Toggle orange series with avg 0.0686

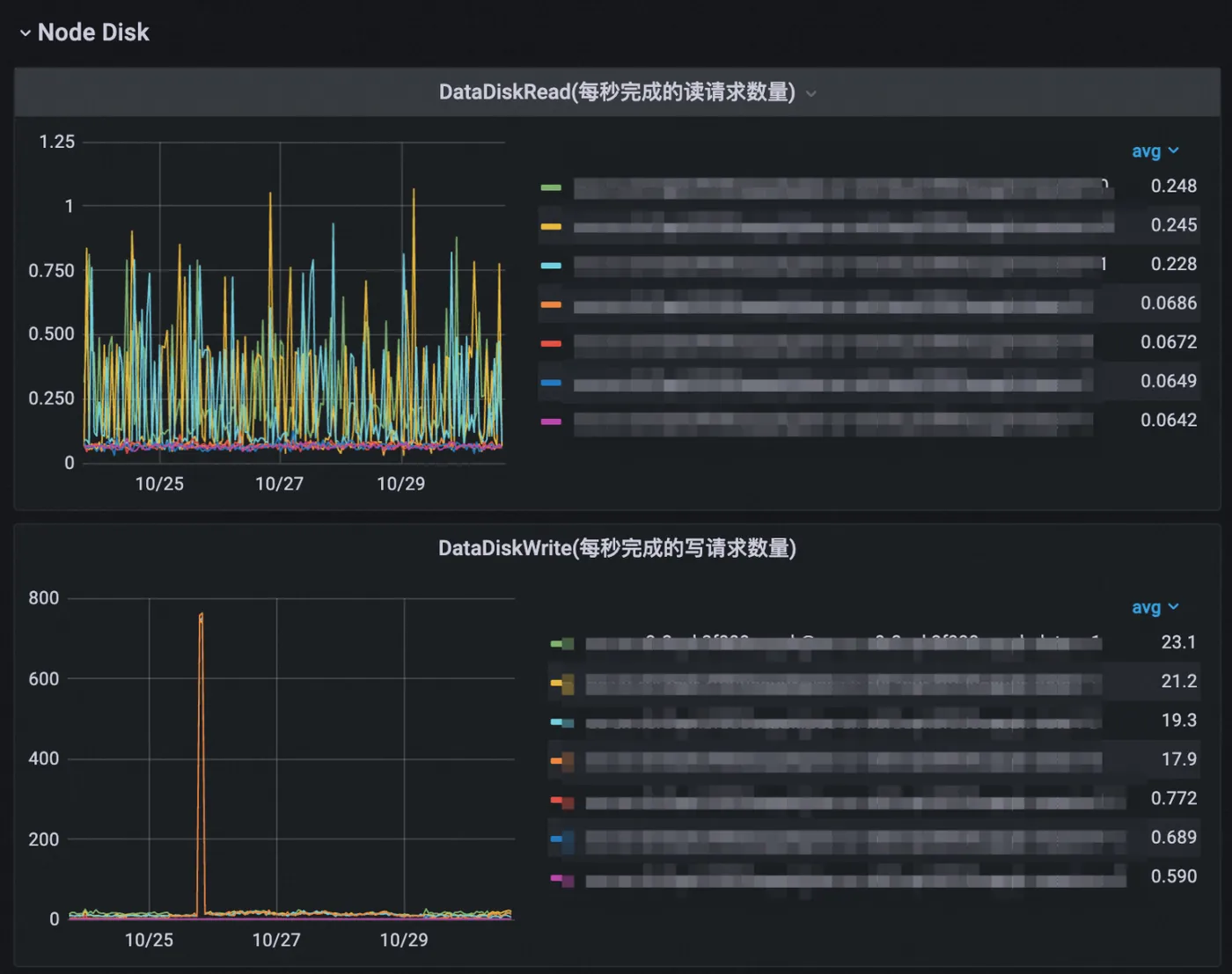pos(551,304)
